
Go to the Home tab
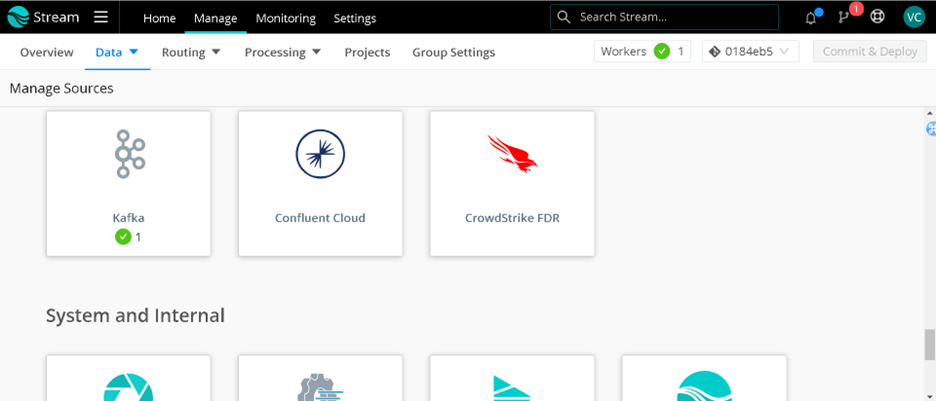159,18
